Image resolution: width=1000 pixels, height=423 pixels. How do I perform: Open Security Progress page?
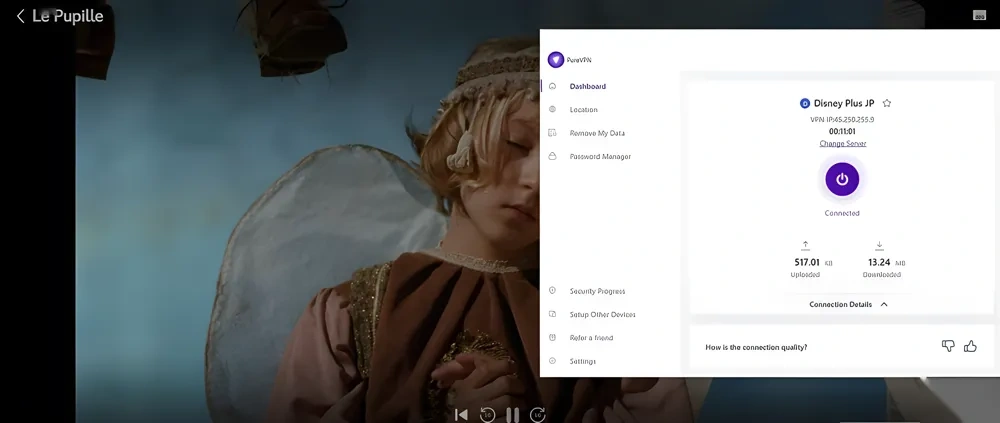597,291
